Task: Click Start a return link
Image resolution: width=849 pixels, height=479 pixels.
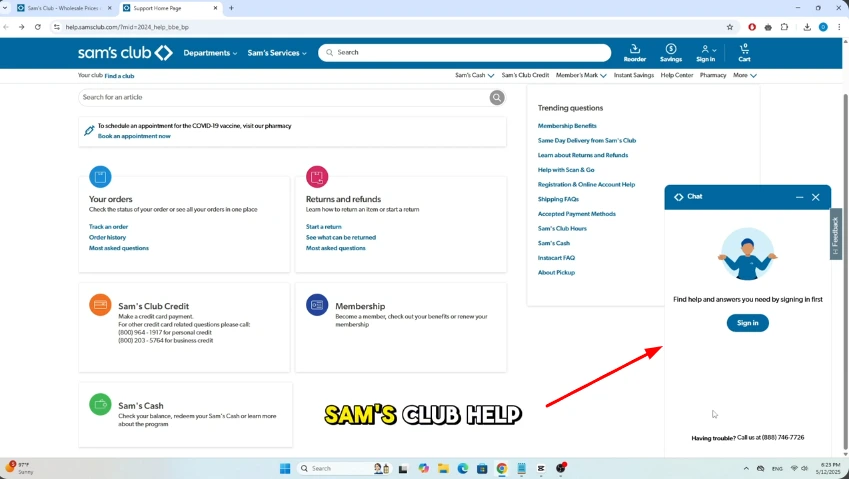Action: tap(323, 227)
